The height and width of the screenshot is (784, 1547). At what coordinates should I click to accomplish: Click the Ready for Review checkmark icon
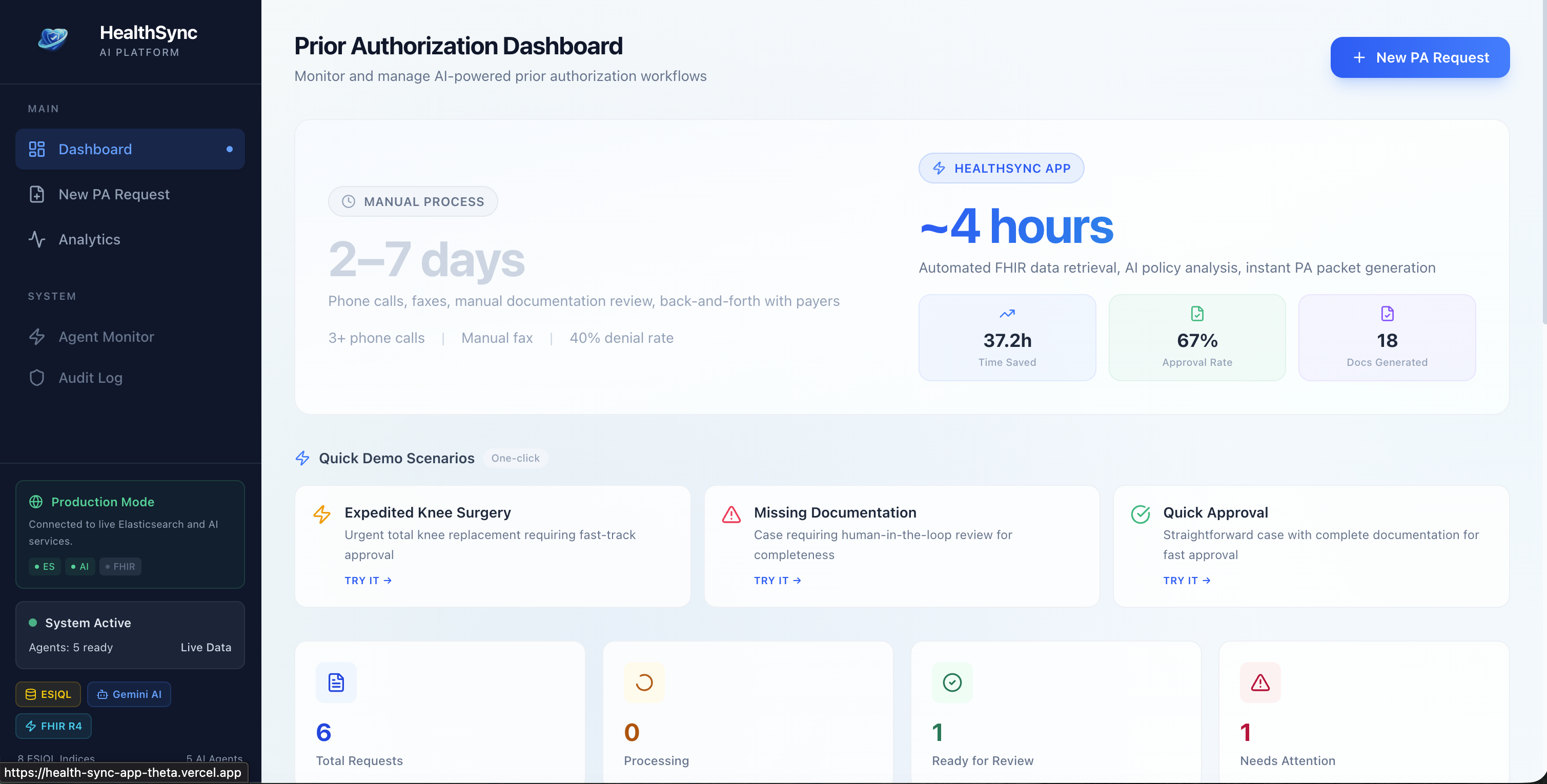pyautogui.click(x=952, y=683)
